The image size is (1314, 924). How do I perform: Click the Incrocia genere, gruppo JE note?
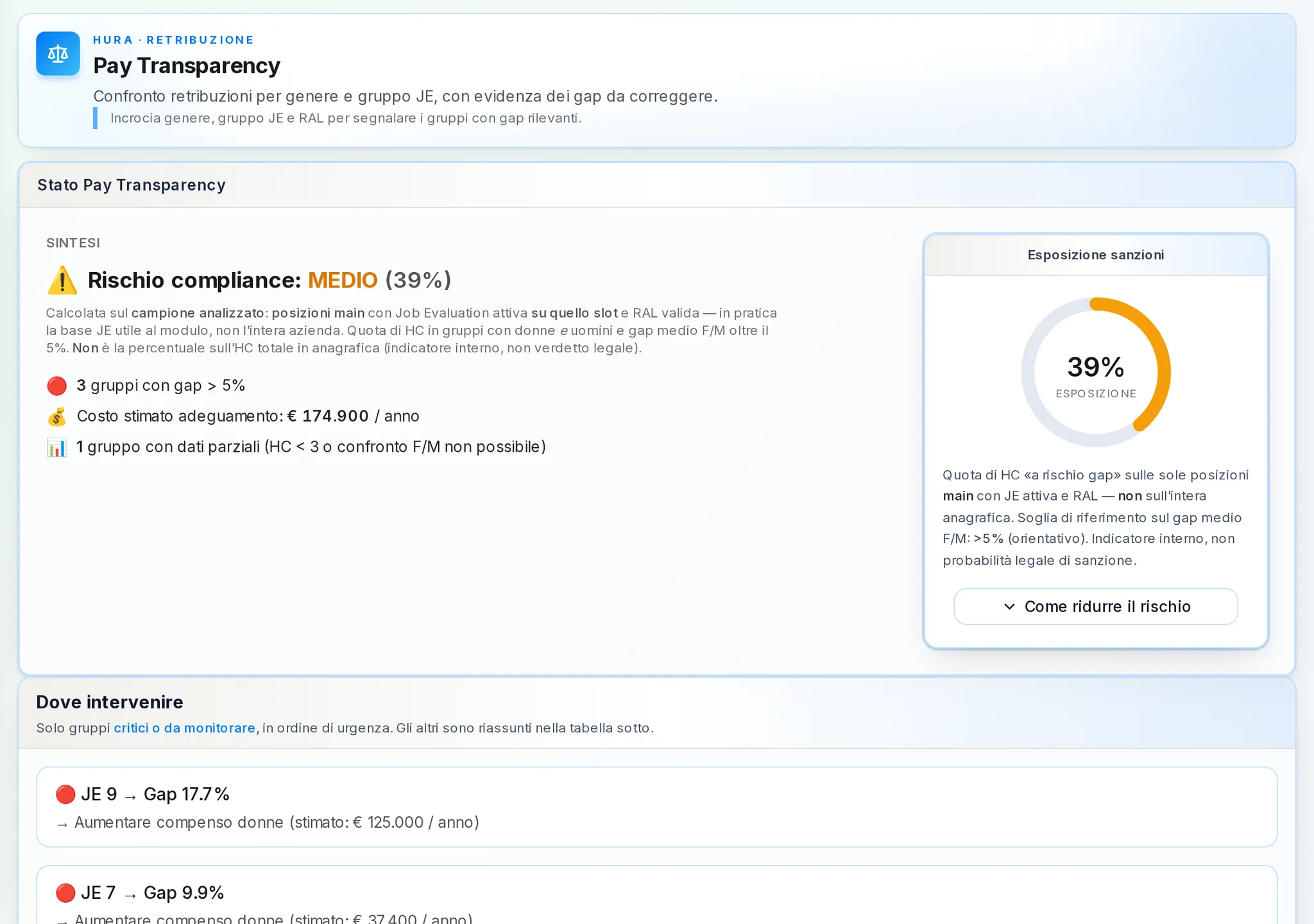click(x=346, y=118)
